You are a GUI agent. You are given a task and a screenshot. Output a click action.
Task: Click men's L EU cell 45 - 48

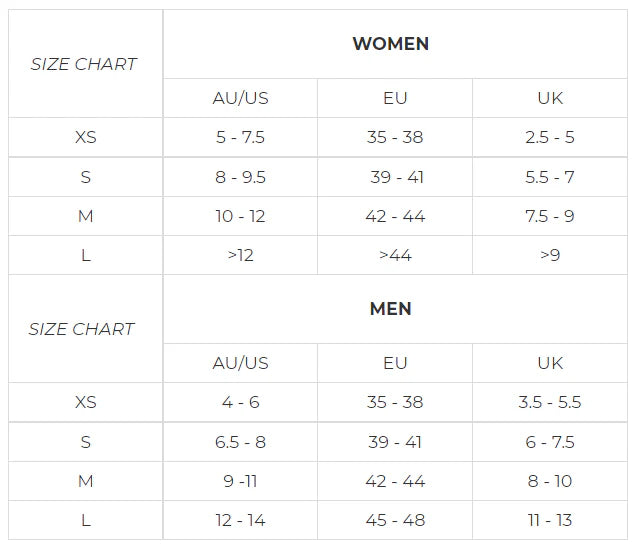[x=395, y=520]
